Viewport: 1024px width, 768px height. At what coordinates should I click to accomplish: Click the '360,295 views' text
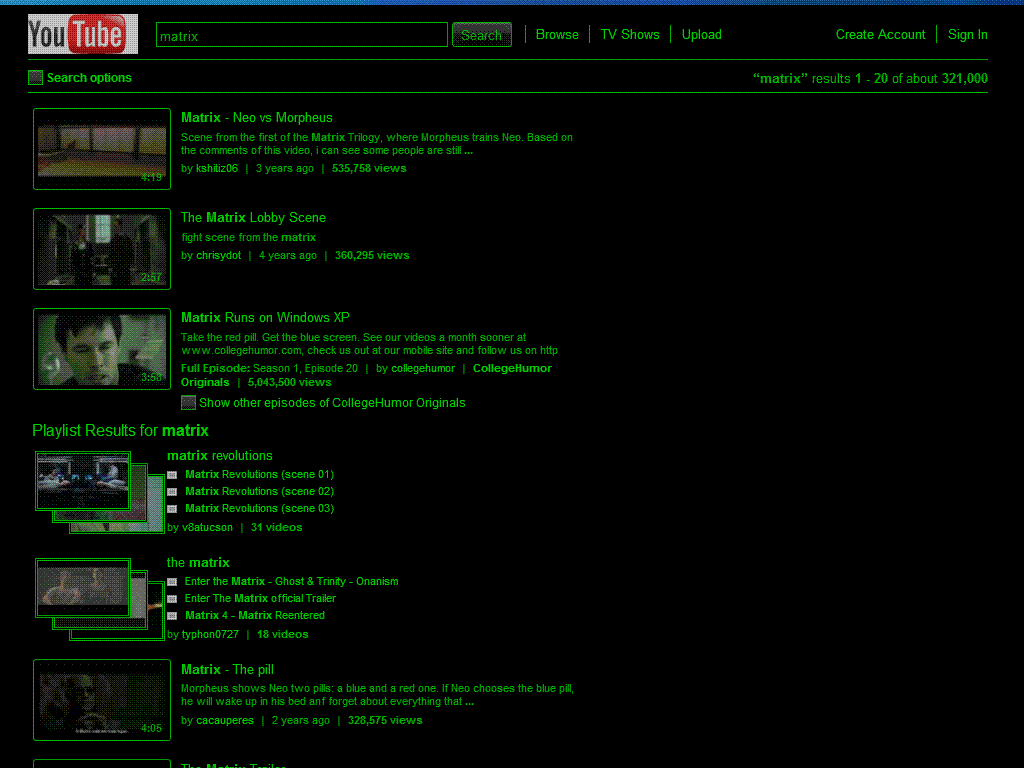tap(372, 255)
